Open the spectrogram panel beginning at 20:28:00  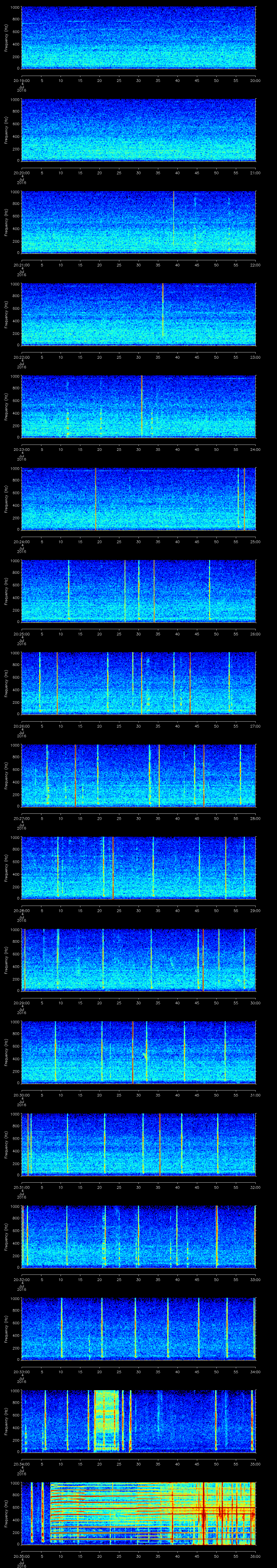tap(138, 868)
